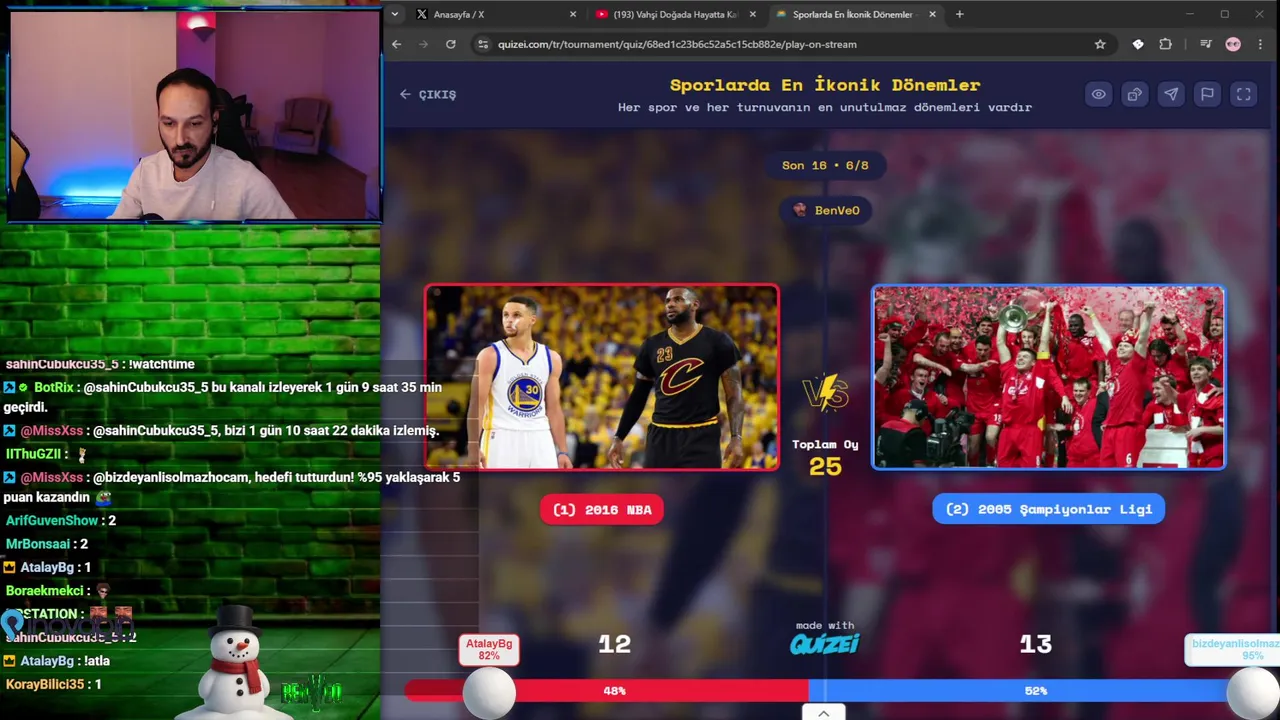Open a new browser tab
This screenshot has width=1280, height=720.
960,14
